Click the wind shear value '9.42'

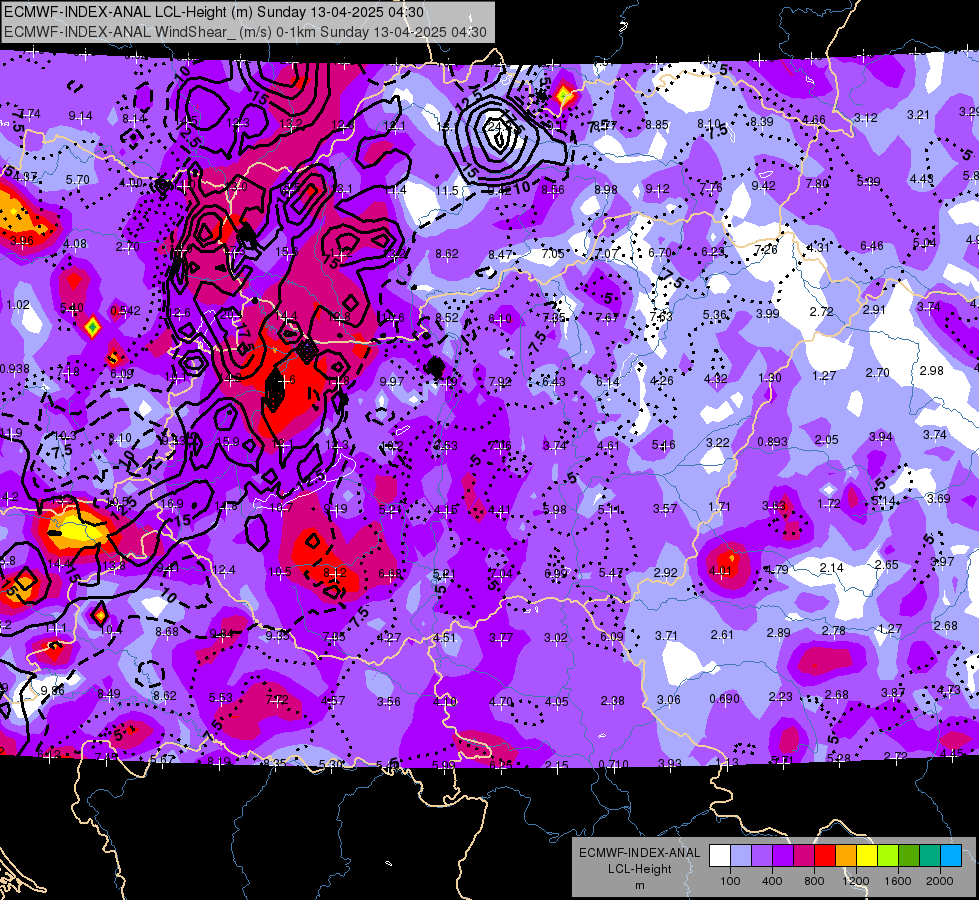coord(763,185)
